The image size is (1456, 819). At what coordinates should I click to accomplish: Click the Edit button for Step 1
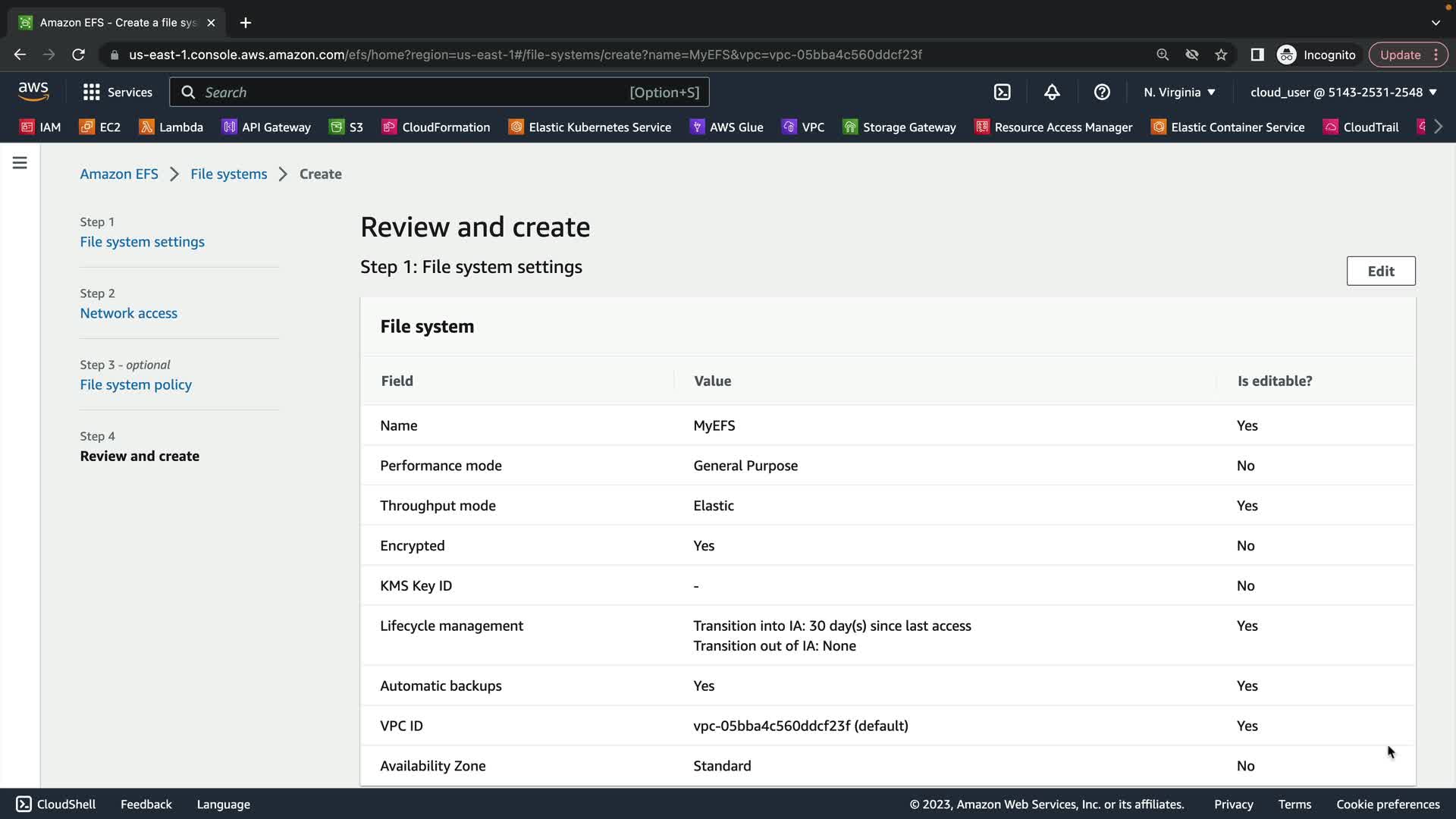pyautogui.click(x=1380, y=271)
